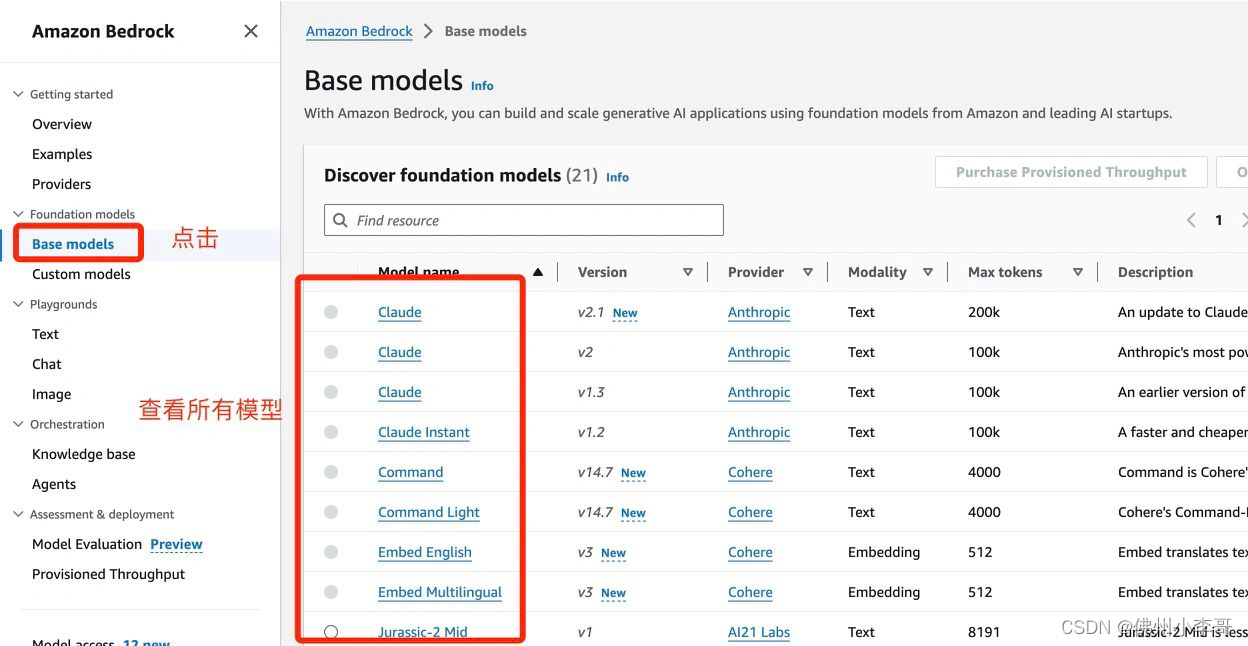Viewport: 1248px width, 646px height.
Task: Click AI21 Labs provider link
Action: [759, 632]
